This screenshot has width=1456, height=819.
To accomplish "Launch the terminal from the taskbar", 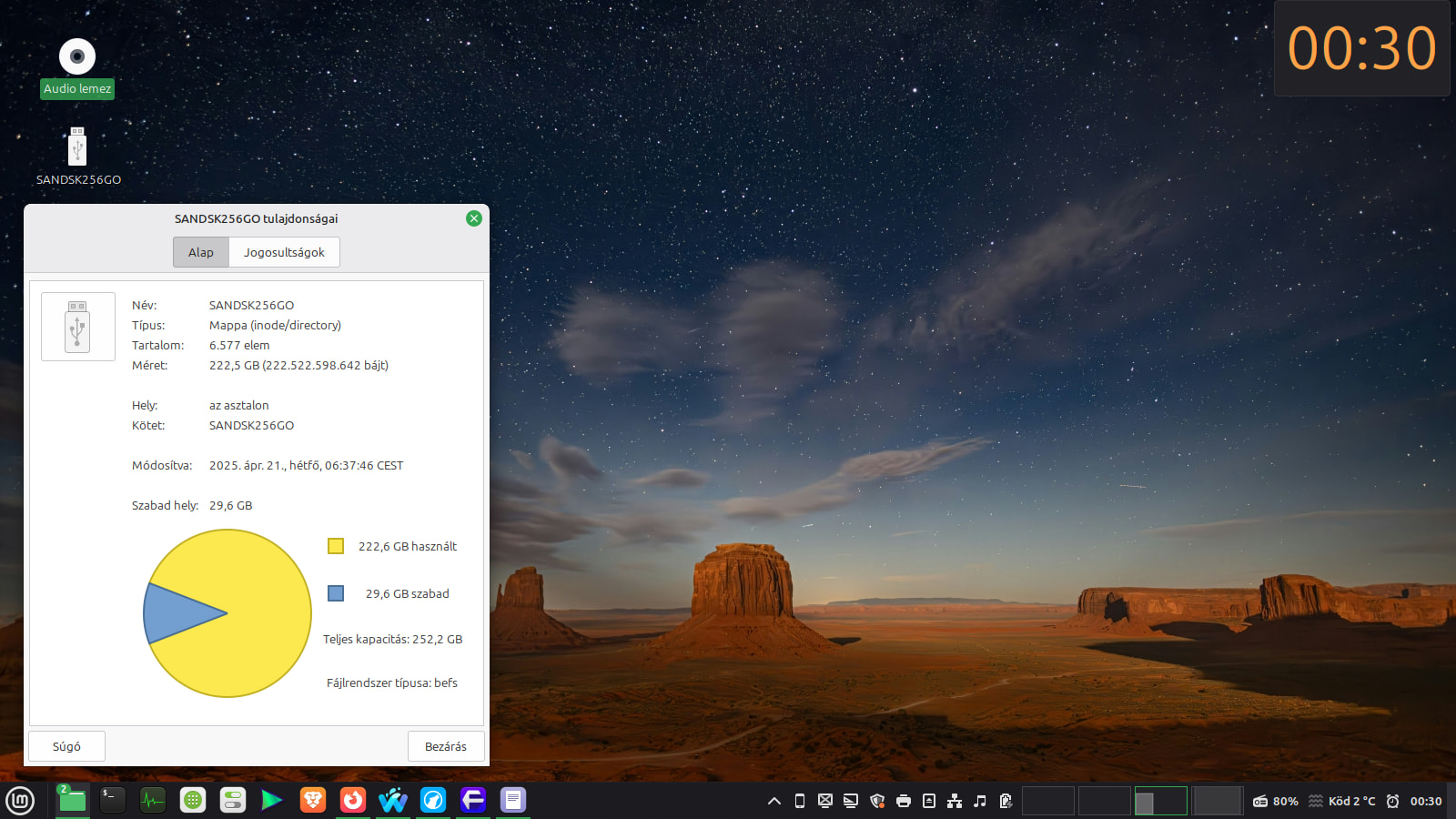I will tap(112, 801).
